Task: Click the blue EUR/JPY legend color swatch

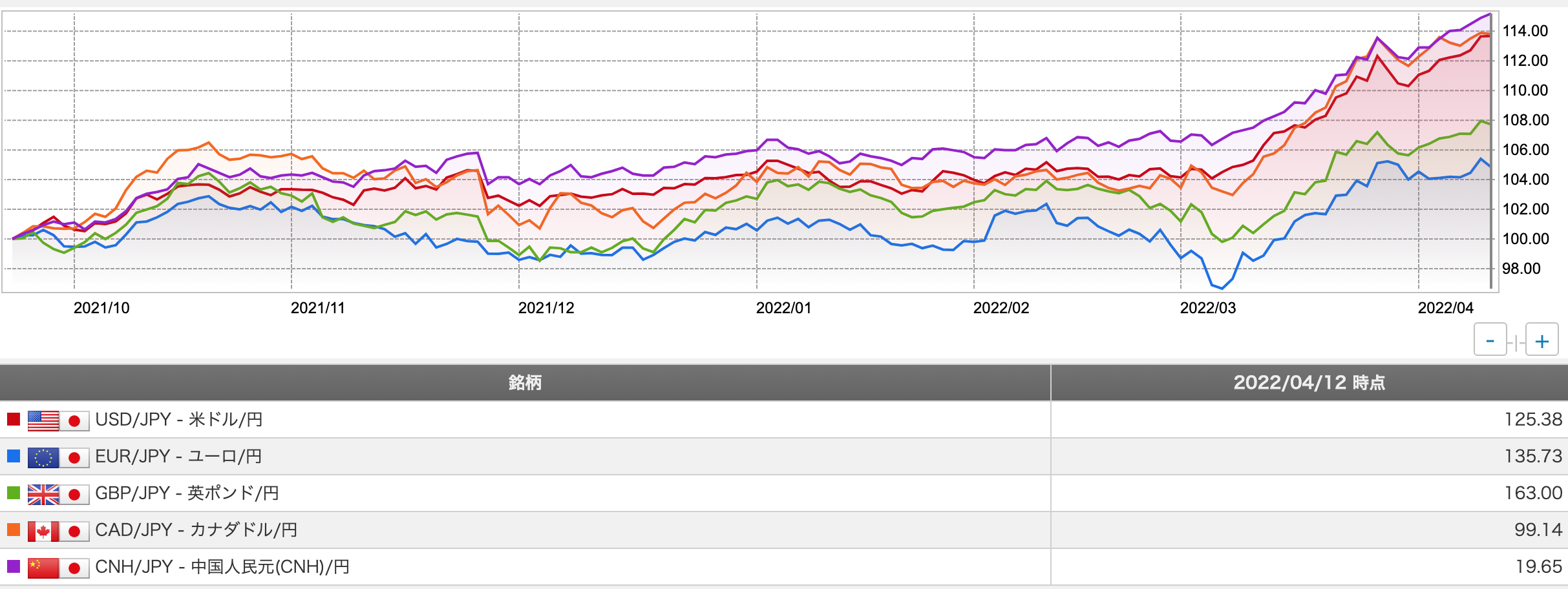Action: point(14,457)
